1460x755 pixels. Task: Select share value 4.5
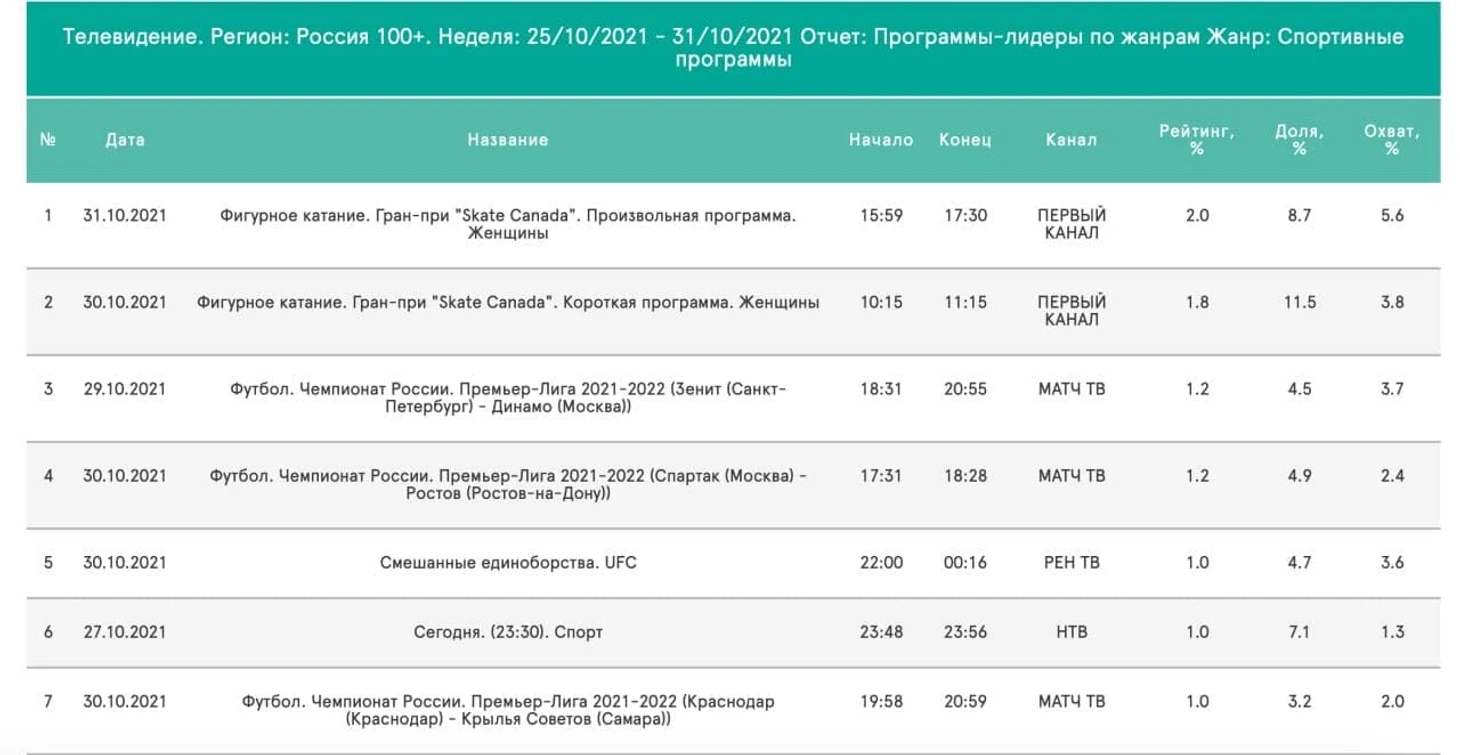(x=1299, y=389)
